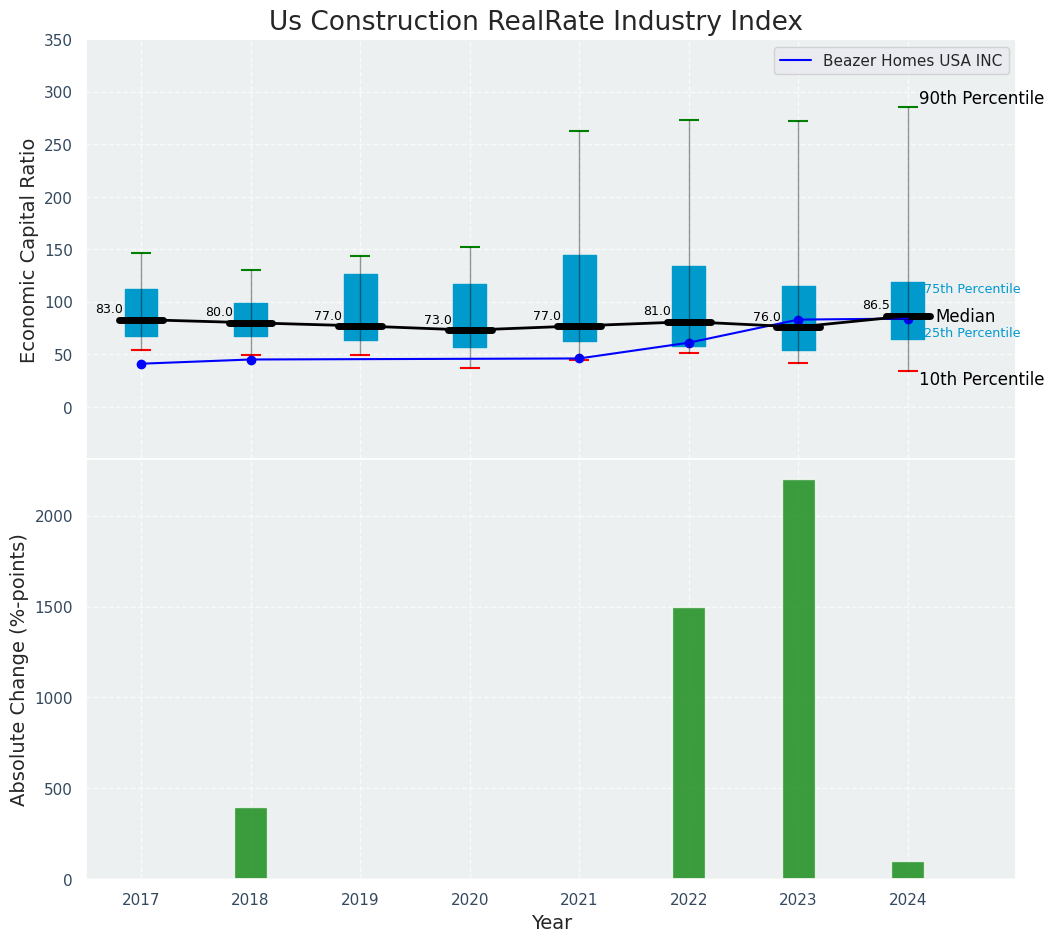Click the green 2018 absolute change bar
The width and height of the screenshot is (1054, 942).
250,843
